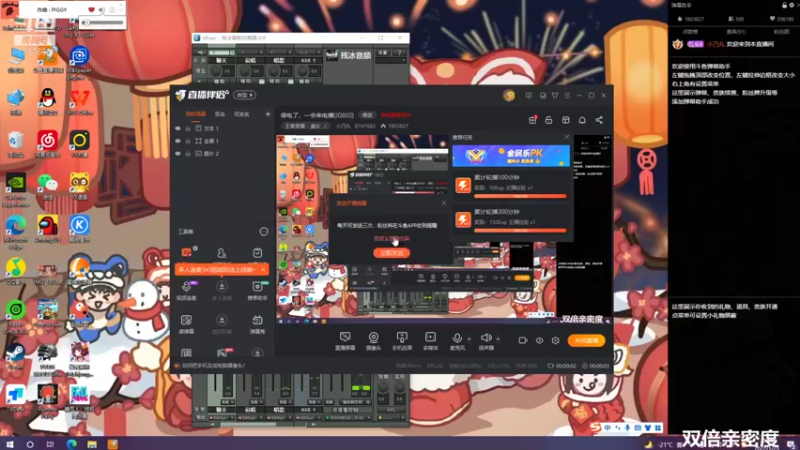
Task: Open File Explorer from the taskbar
Action: [92, 444]
